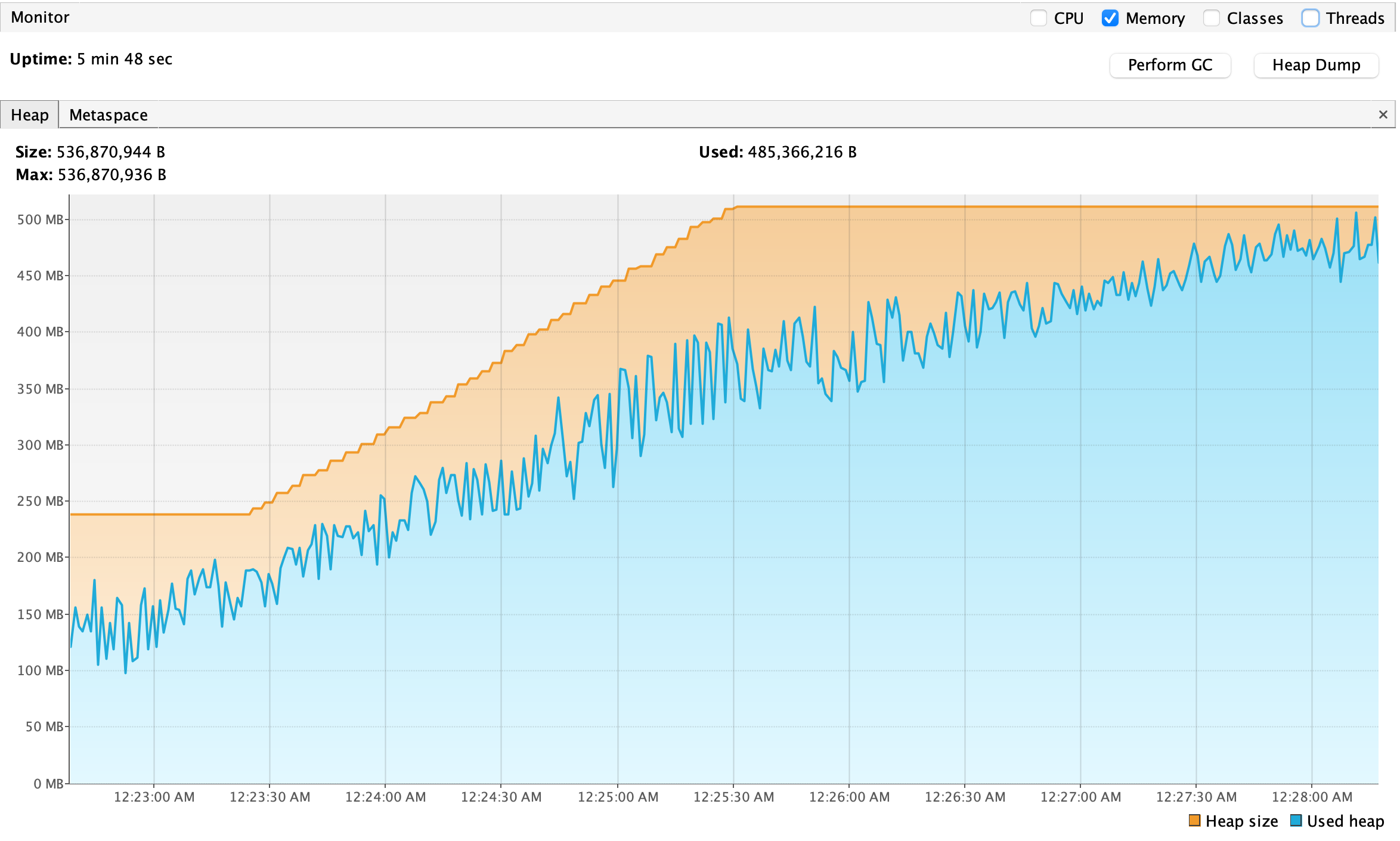Enable the CPU monitoring checkbox
The width and height of the screenshot is (1400, 841).
[x=1039, y=18]
